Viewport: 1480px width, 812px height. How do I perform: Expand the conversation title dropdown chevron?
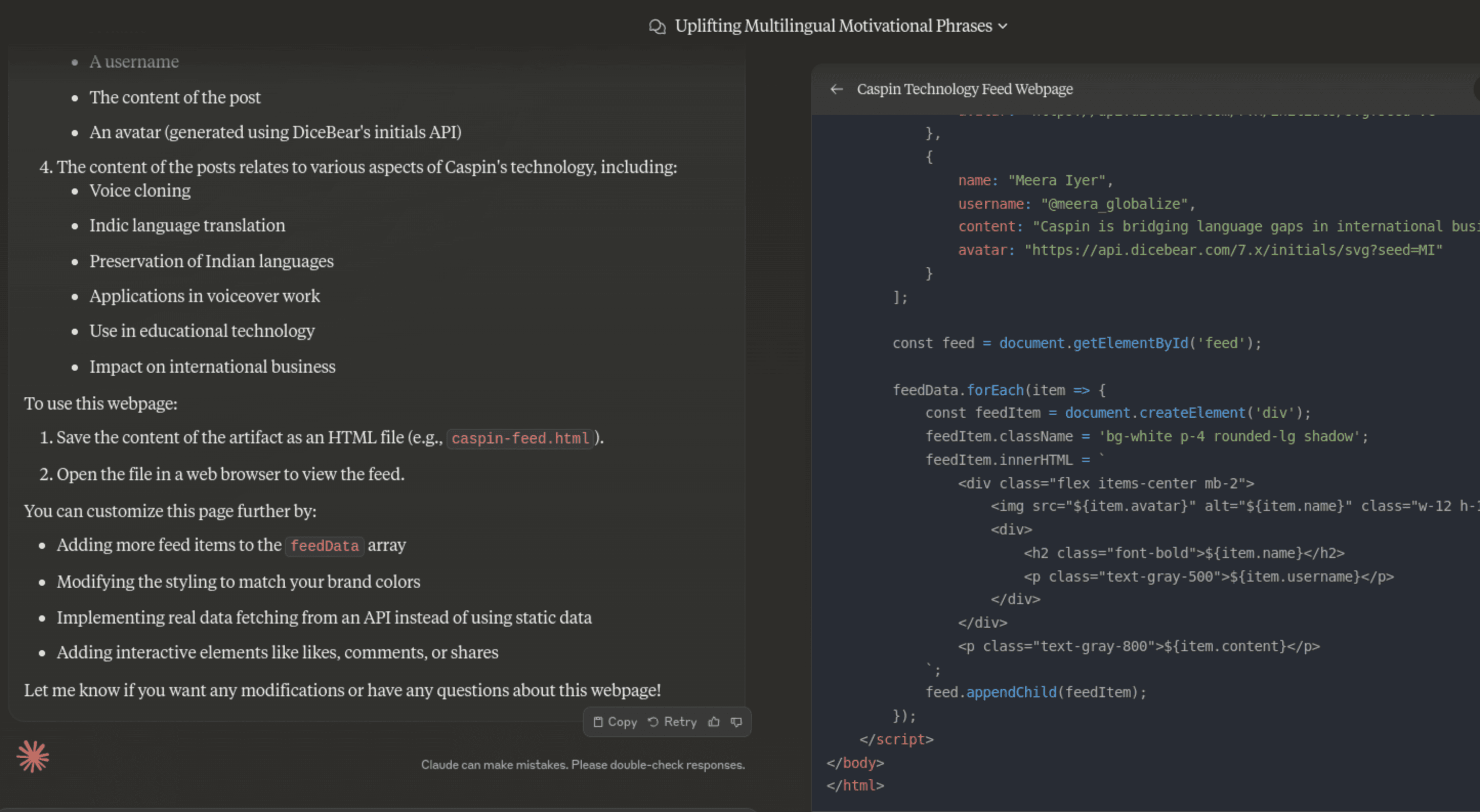point(1003,27)
